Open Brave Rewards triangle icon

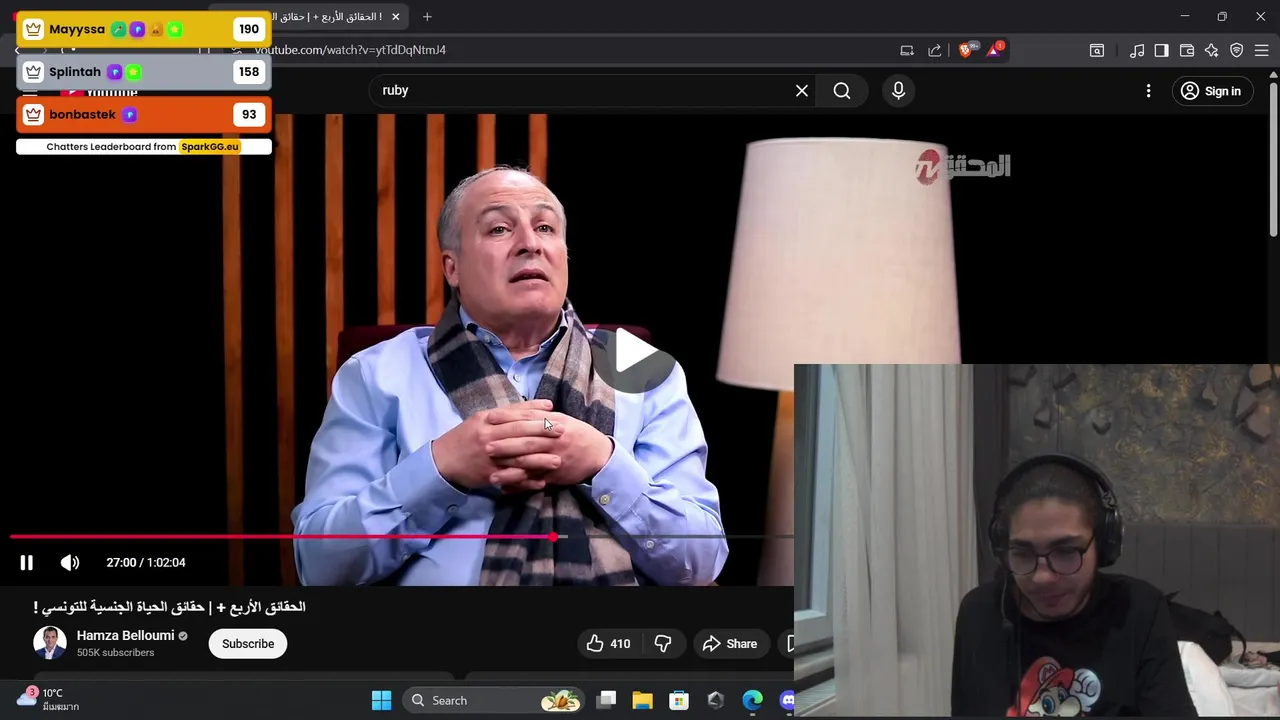994,50
